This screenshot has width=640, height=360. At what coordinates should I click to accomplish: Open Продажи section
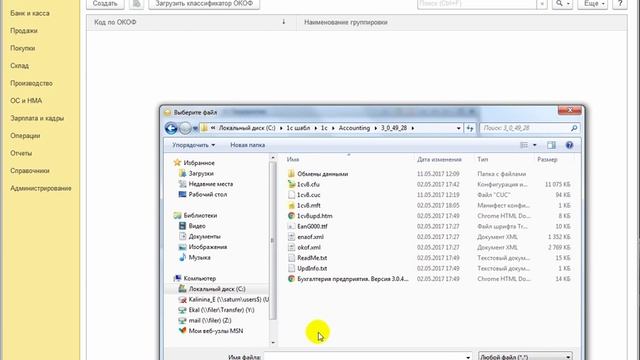(24, 31)
